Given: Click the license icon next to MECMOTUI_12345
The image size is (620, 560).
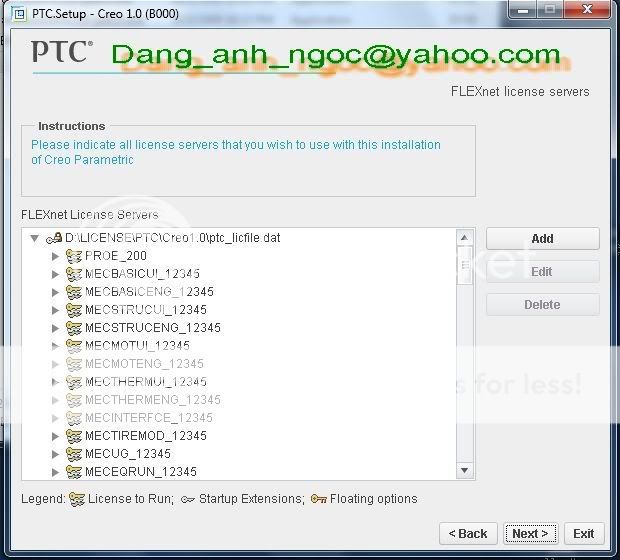Looking at the screenshot, I should (x=74, y=346).
